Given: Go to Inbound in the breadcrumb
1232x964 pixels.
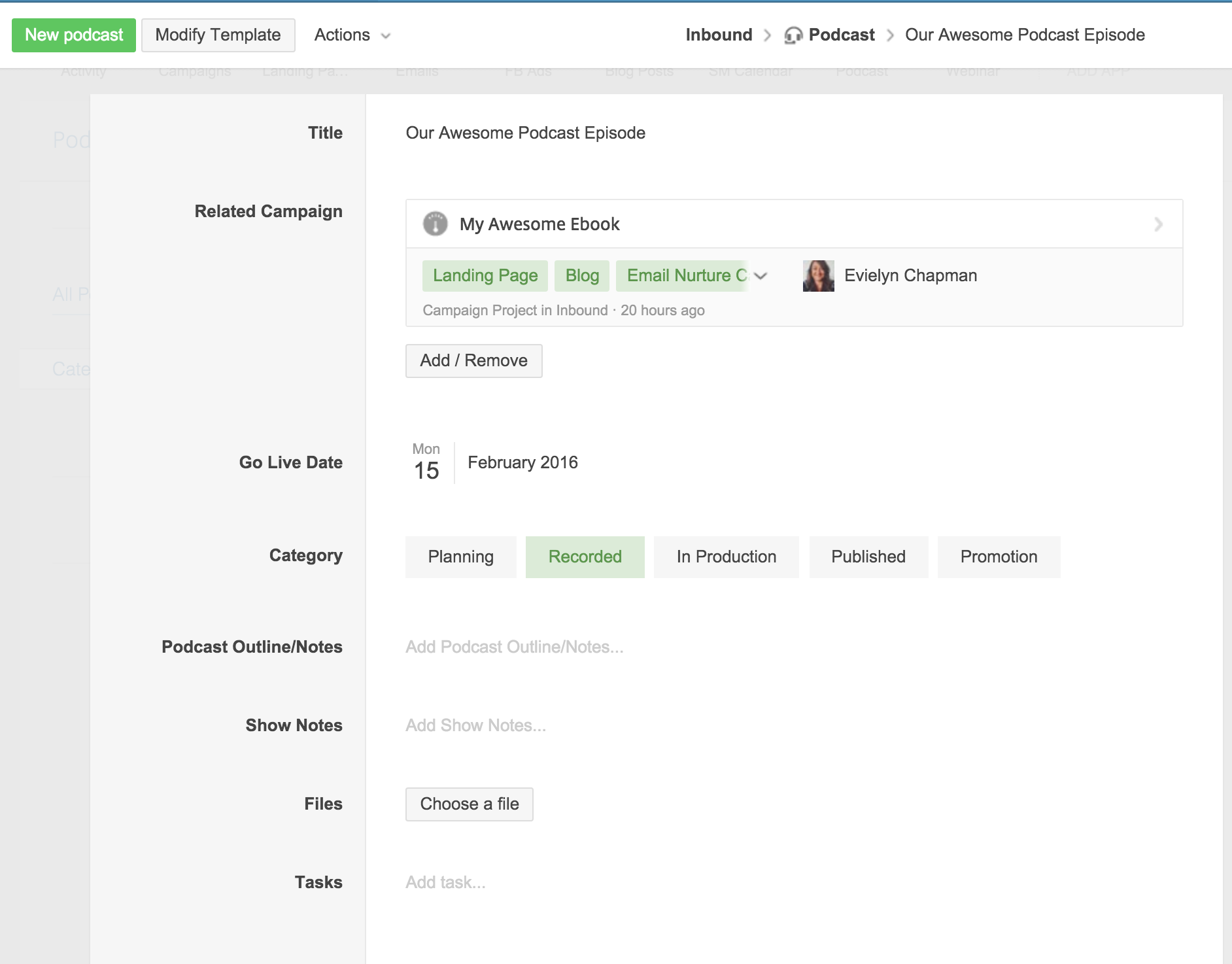Looking at the screenshot, I should point(718,35).
